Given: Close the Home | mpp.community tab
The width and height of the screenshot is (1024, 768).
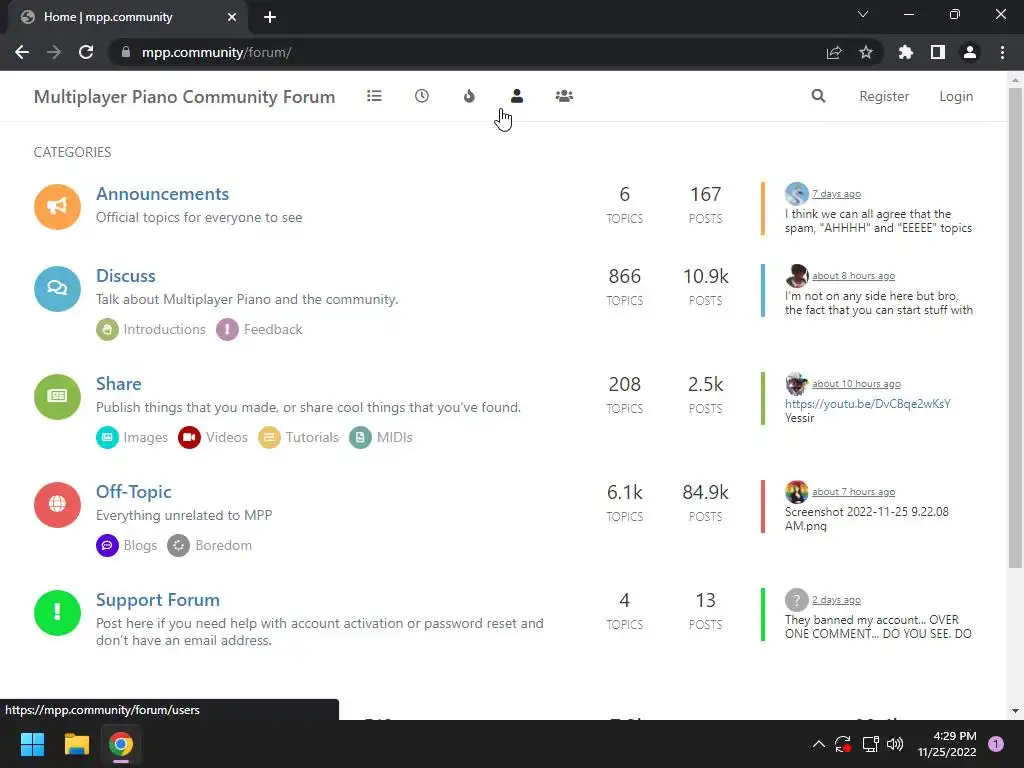Looking at the screenshot, I should tap(232, 17).
